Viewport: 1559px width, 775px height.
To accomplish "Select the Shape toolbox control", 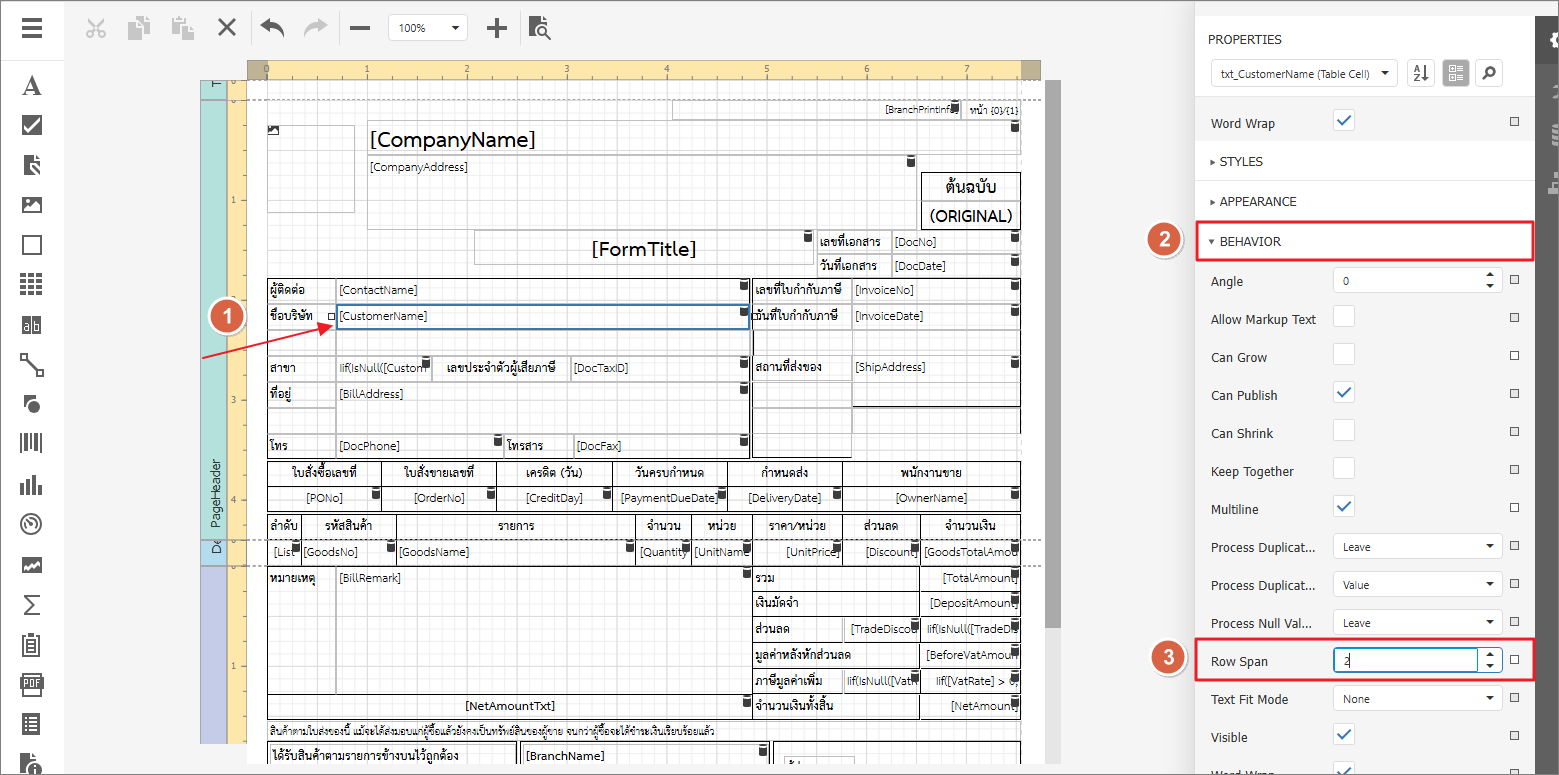I will click(x=32, y=404).
